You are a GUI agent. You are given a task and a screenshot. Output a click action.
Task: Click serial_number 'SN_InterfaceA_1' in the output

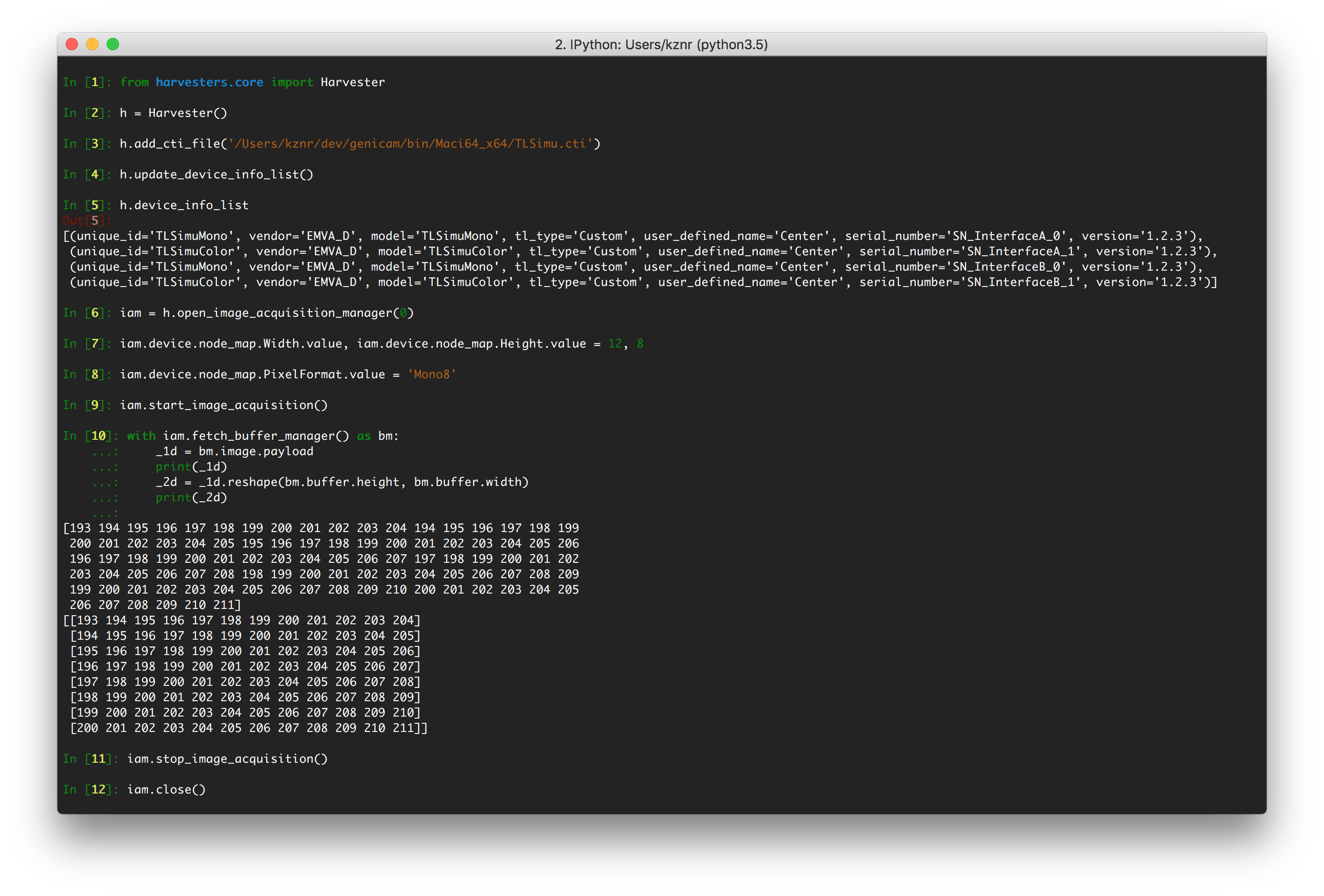click(x=1023, y=251)
